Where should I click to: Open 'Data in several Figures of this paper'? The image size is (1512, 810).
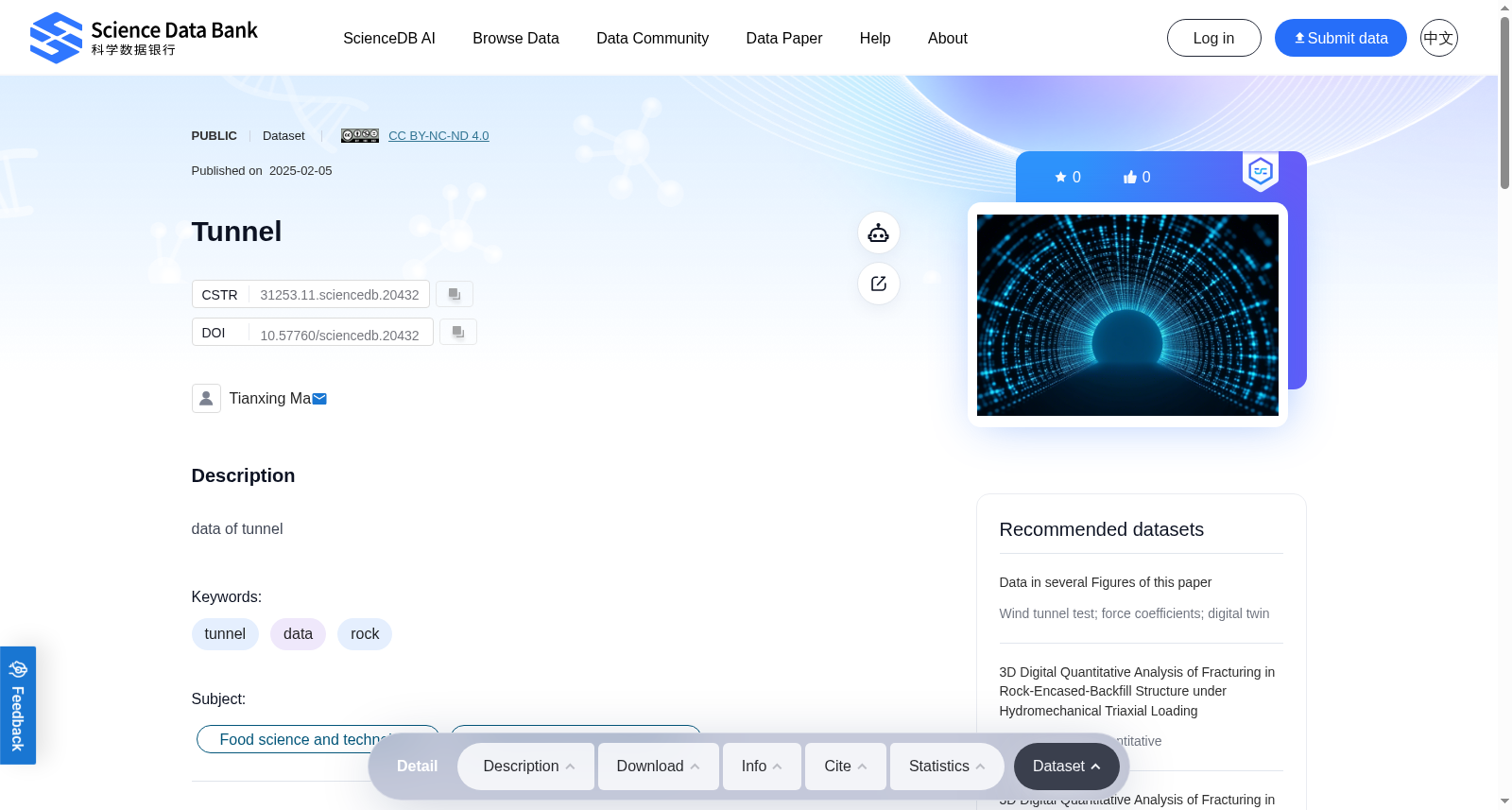point(1106,582)
